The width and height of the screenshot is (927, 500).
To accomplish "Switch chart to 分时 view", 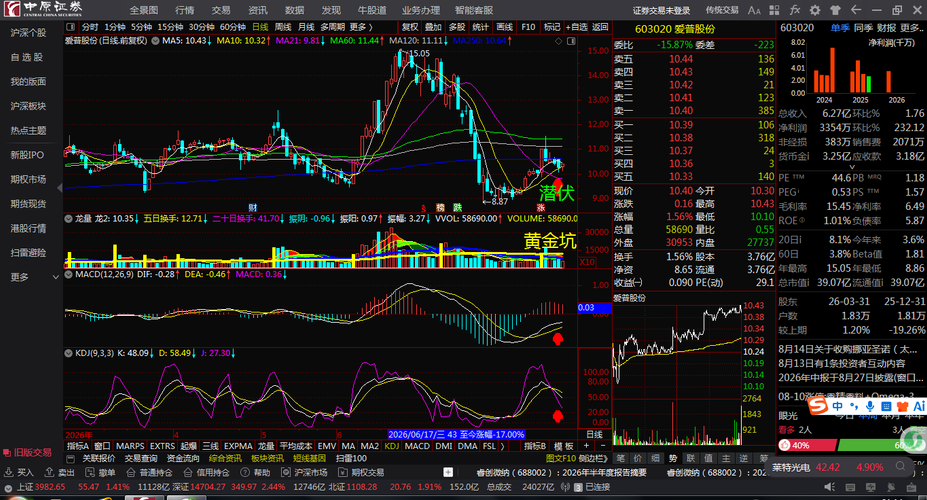I will [90, 27].
